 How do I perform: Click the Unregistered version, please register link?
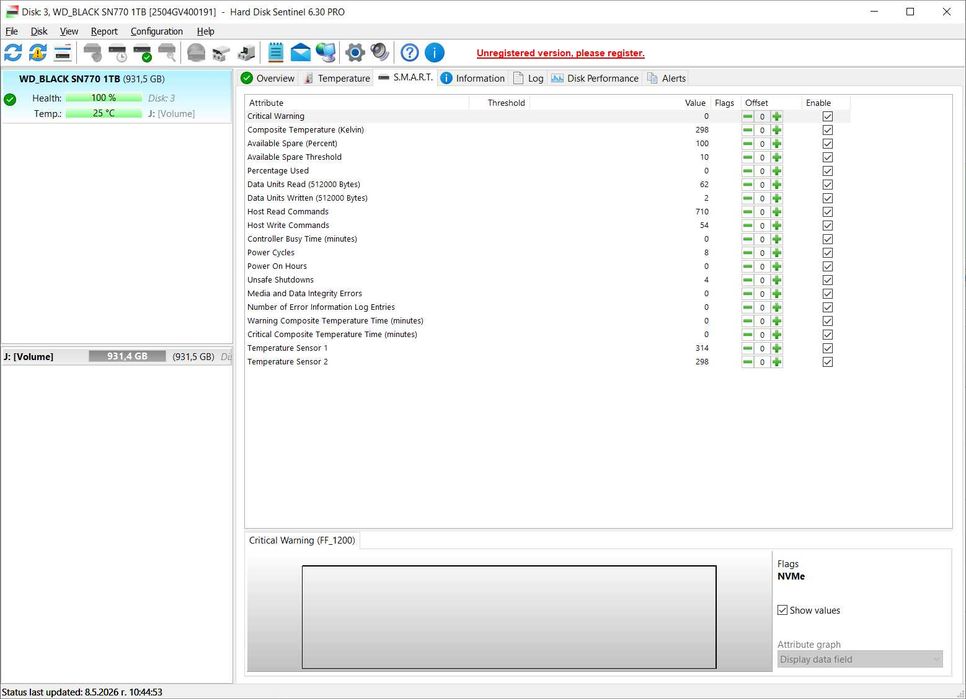[561, 53]
